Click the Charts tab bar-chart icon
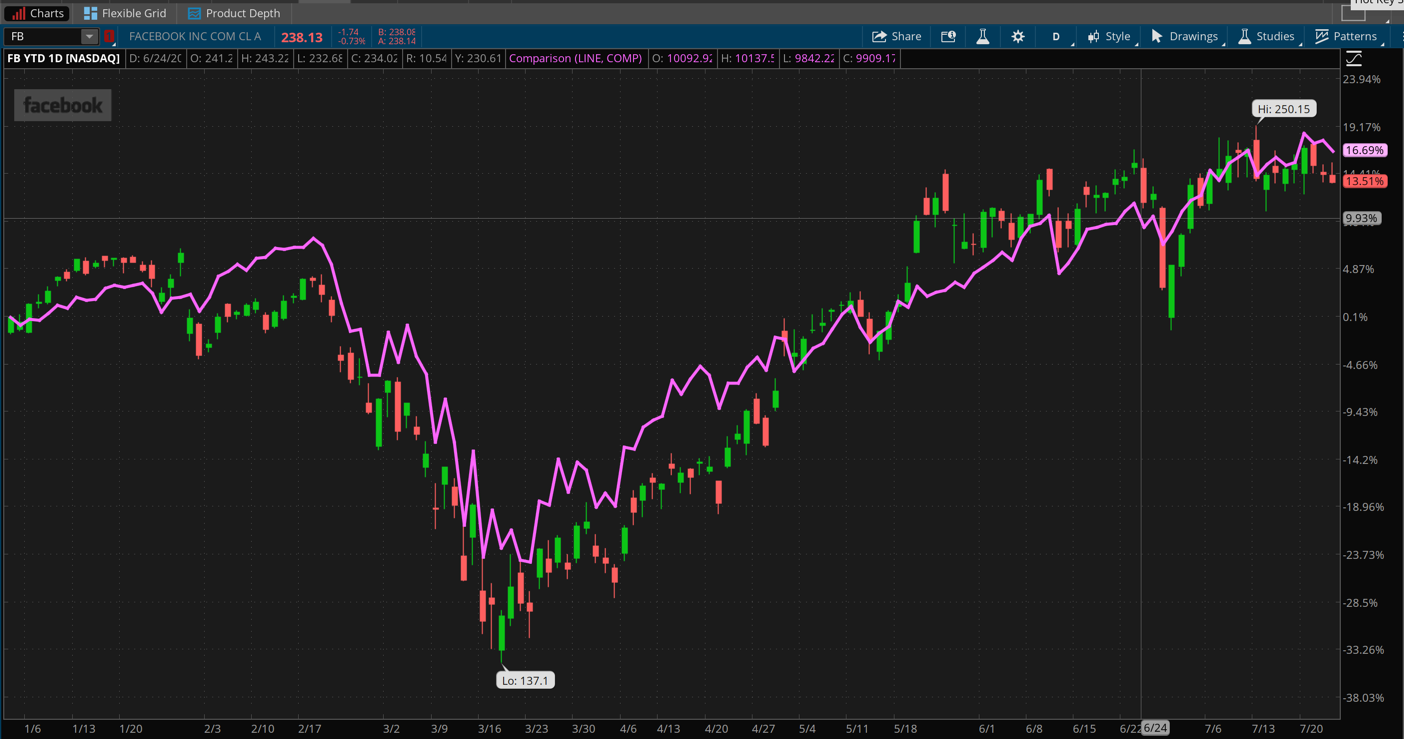The width and height of the screenshot is (1404, 739). click(19, 13)
